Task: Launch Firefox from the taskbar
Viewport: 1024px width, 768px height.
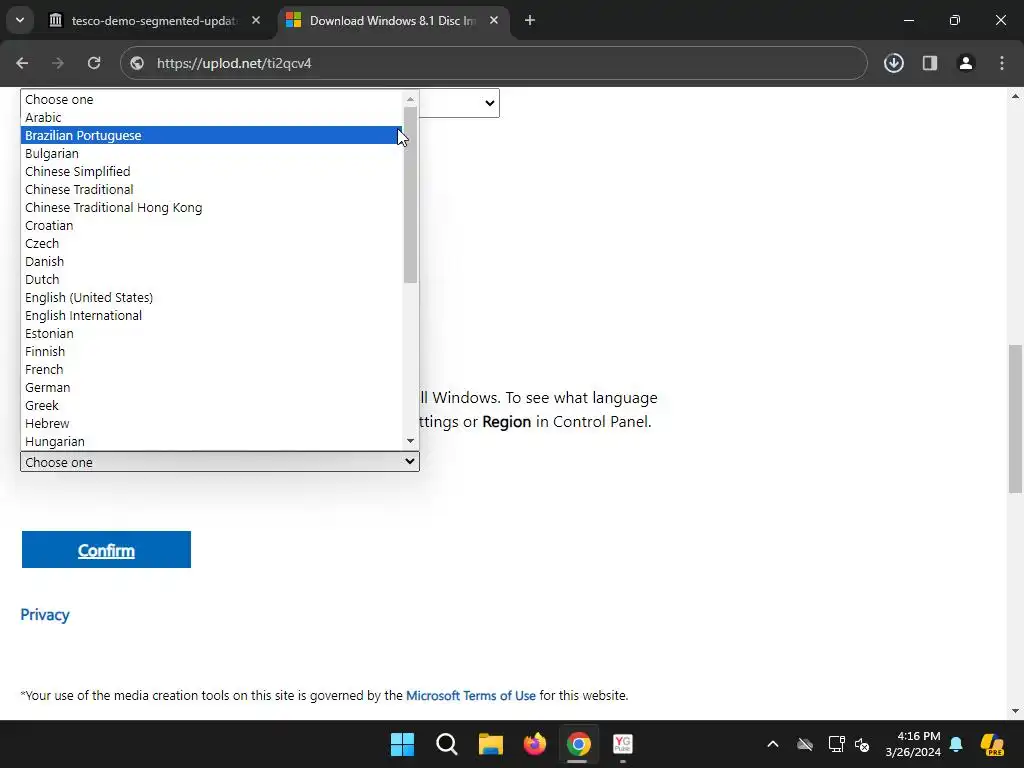Action: [535, 744]
